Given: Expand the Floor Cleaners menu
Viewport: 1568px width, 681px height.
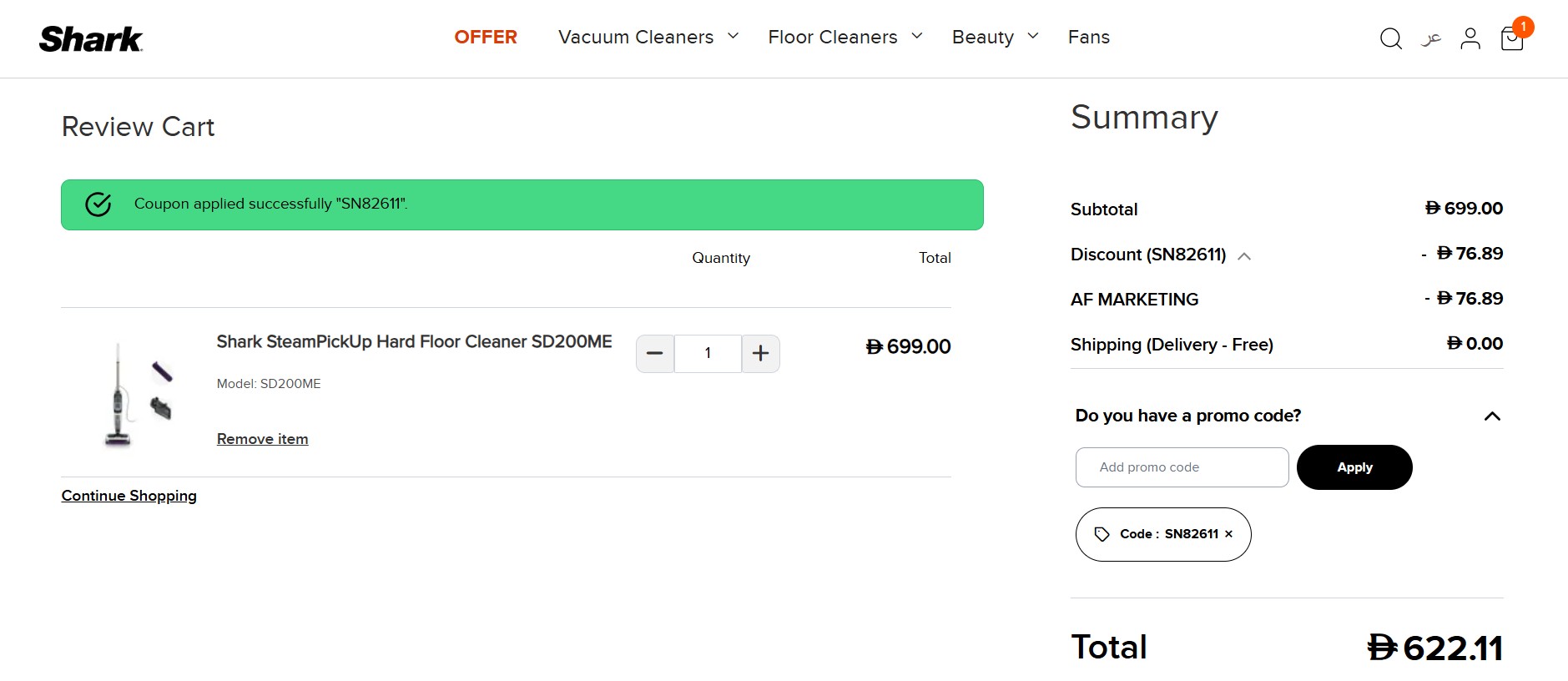Looking at the screenshot, I should click(x=845, y=37).
